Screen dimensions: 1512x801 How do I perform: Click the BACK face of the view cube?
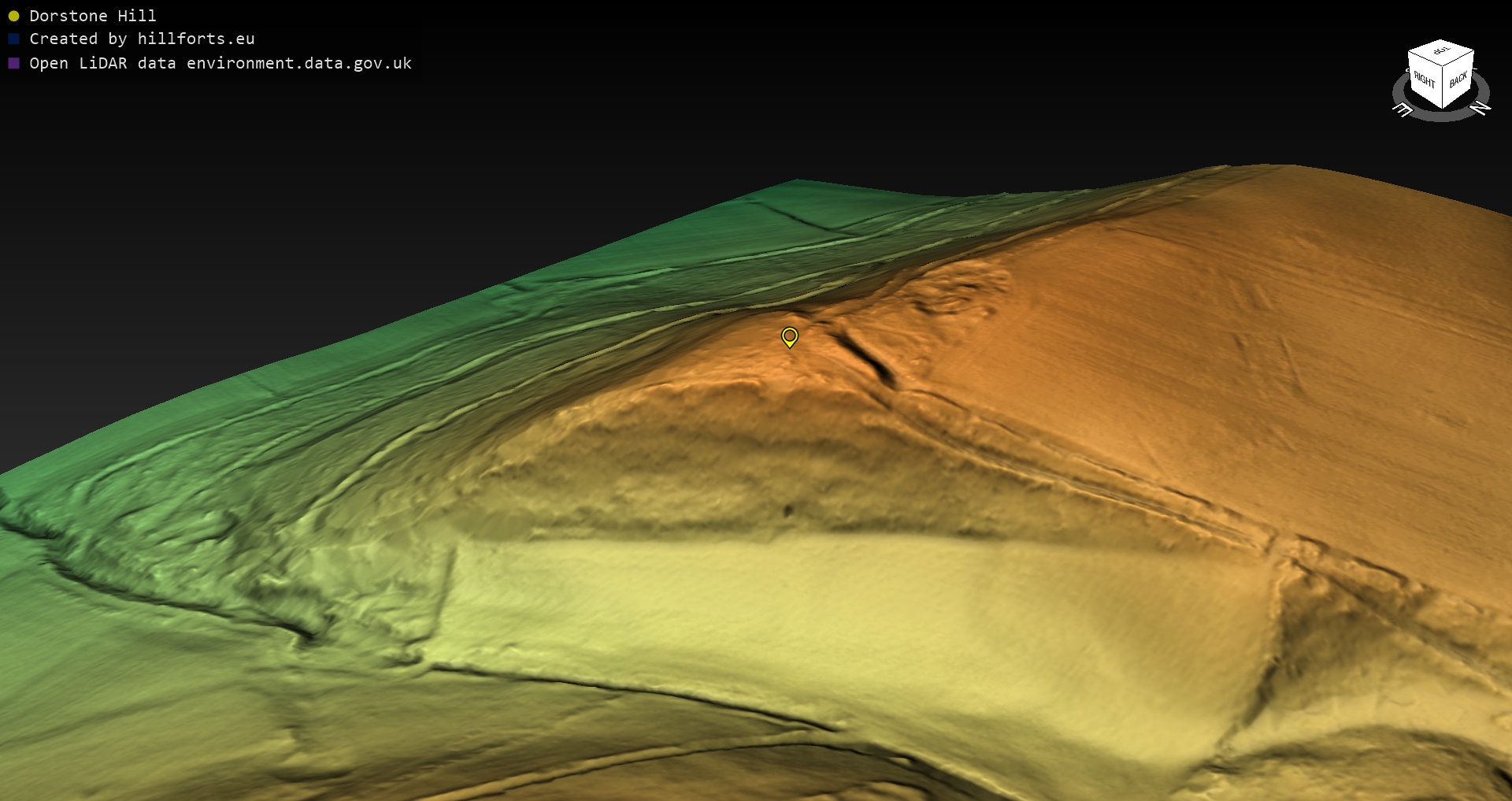pos(1458,80)
